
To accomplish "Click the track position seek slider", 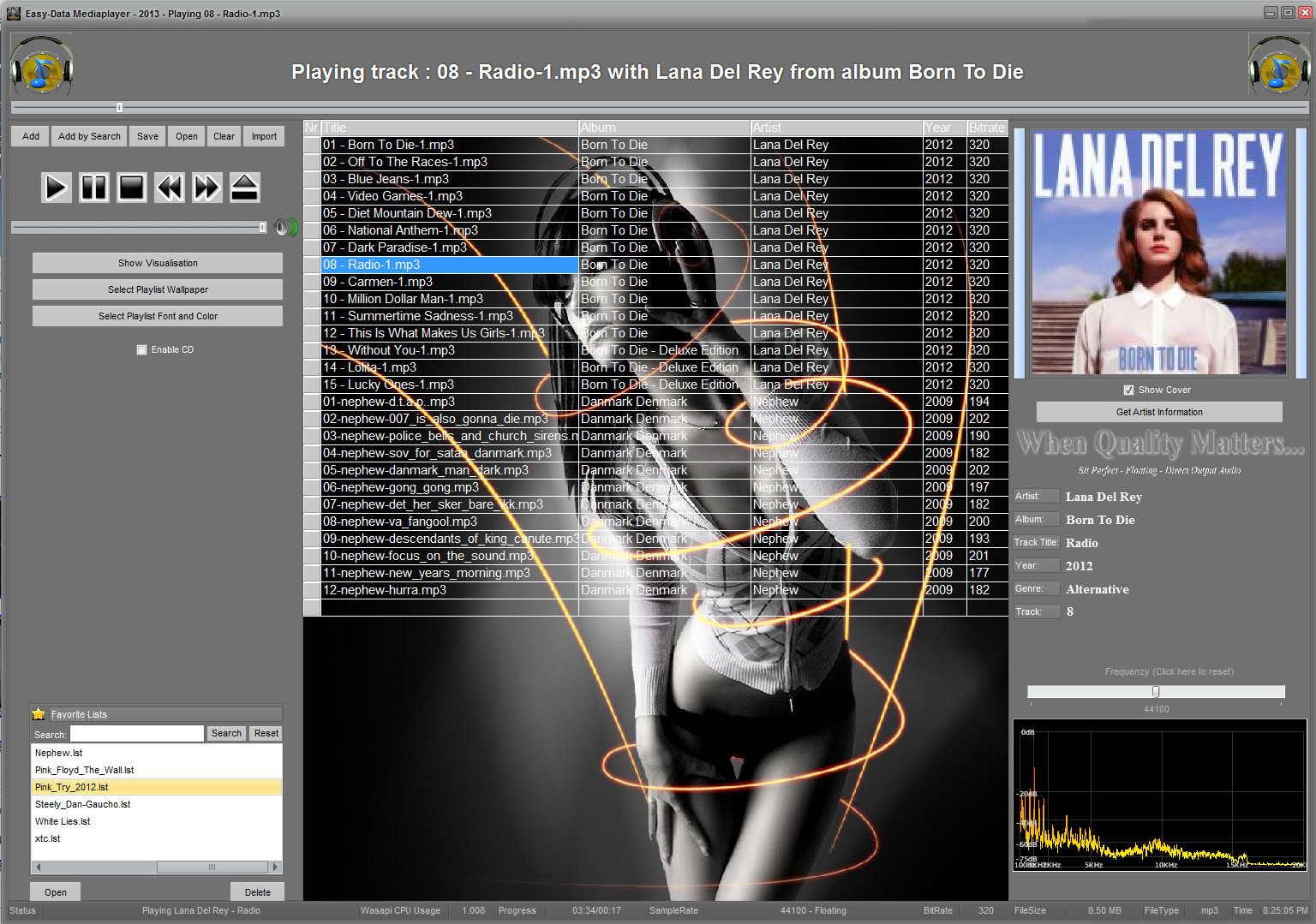I will (x=659, y=107).
